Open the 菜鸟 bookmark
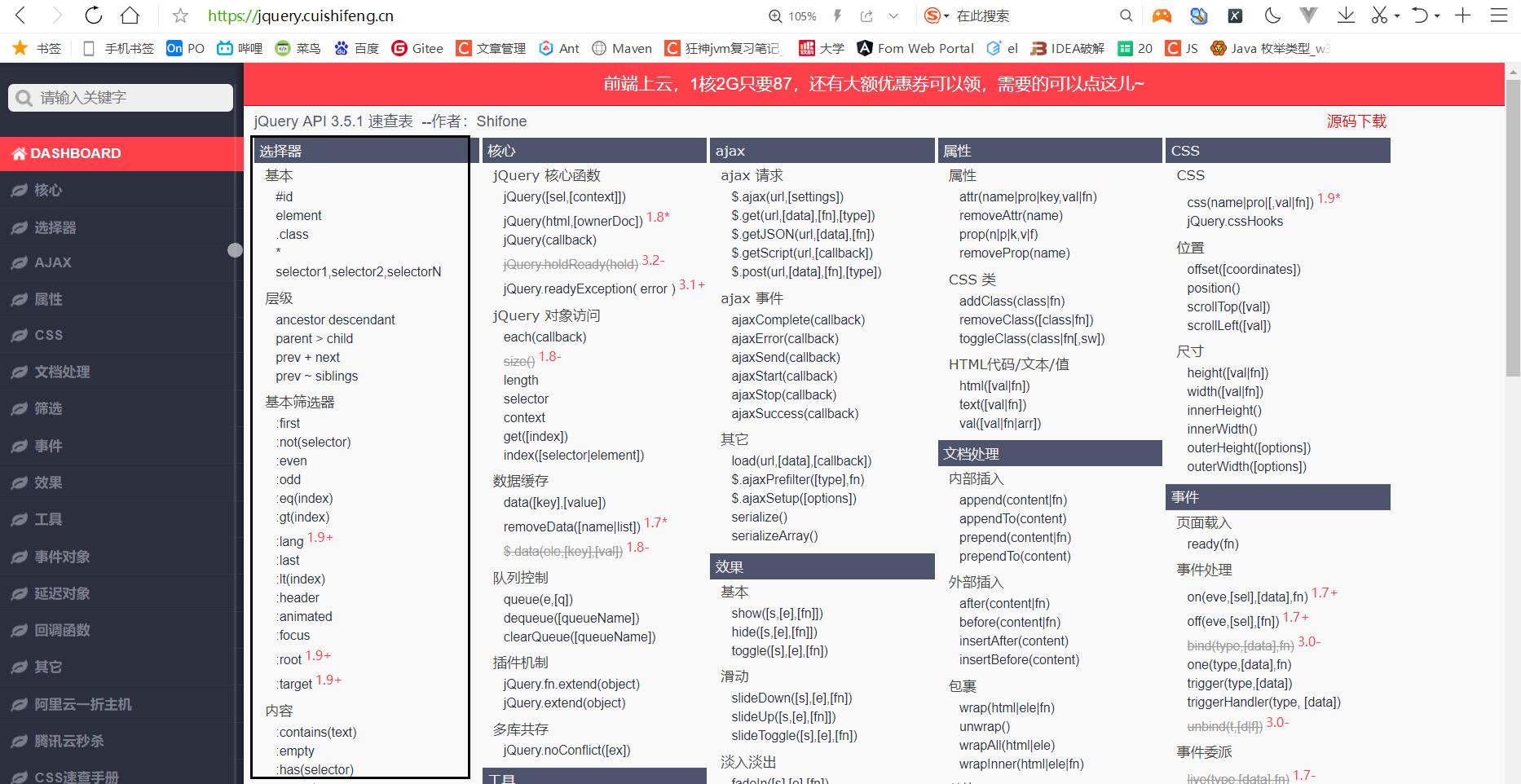 (298, 48)
